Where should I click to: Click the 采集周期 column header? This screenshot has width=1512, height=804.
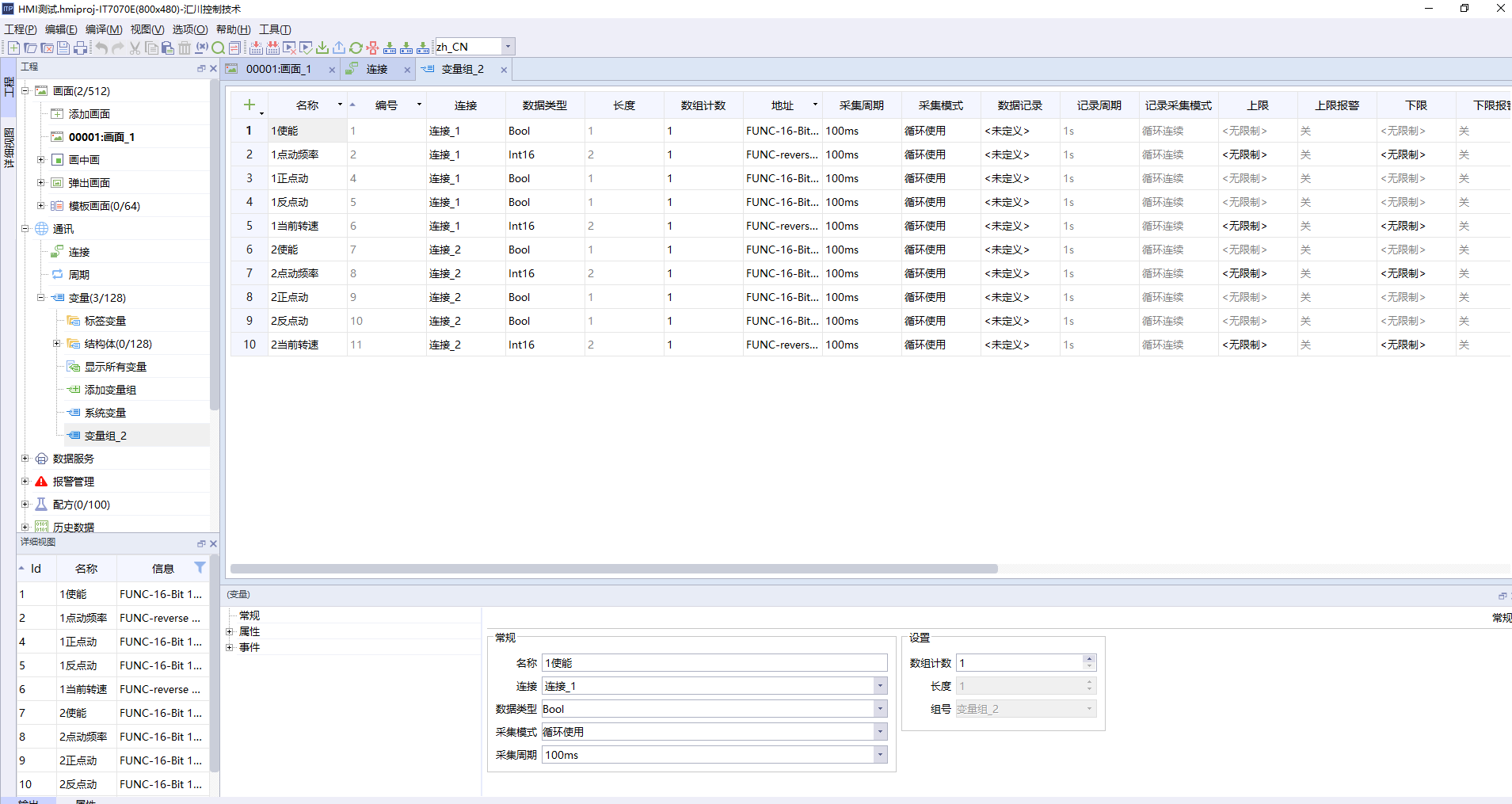coord(862,105)
